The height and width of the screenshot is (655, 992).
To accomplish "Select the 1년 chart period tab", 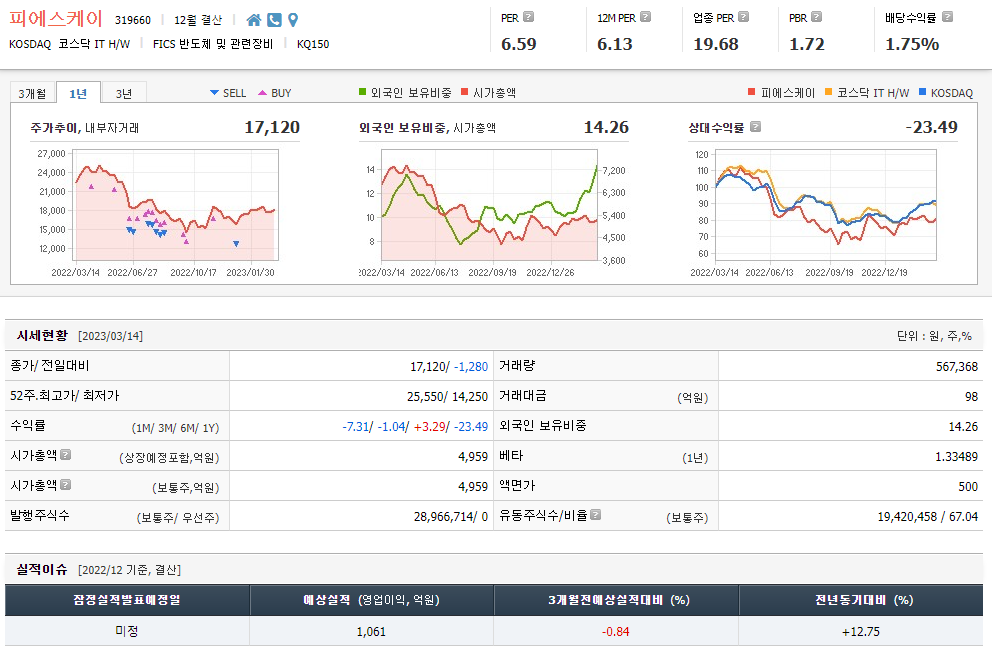I will [78, 93].
